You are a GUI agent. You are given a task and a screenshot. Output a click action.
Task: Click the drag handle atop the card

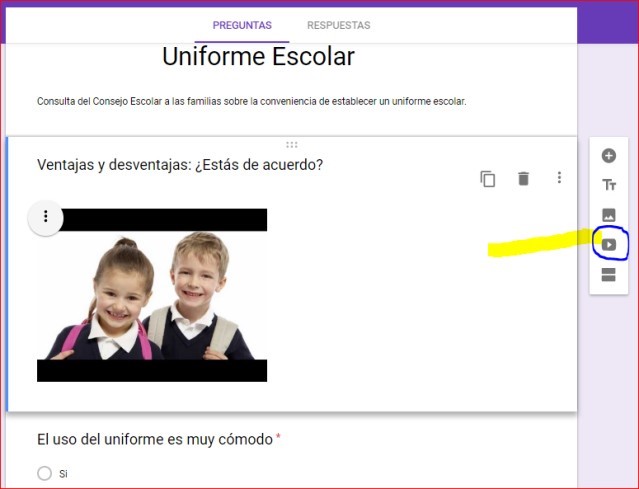coord(292,145)
